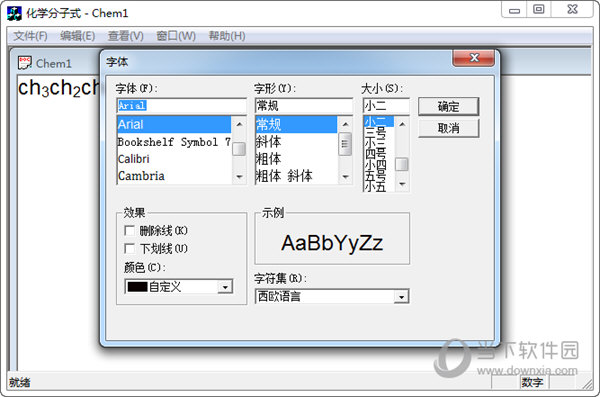Click the 数字 status bar indicator
This screenshot has height=397, width=600.
[532, 382]
